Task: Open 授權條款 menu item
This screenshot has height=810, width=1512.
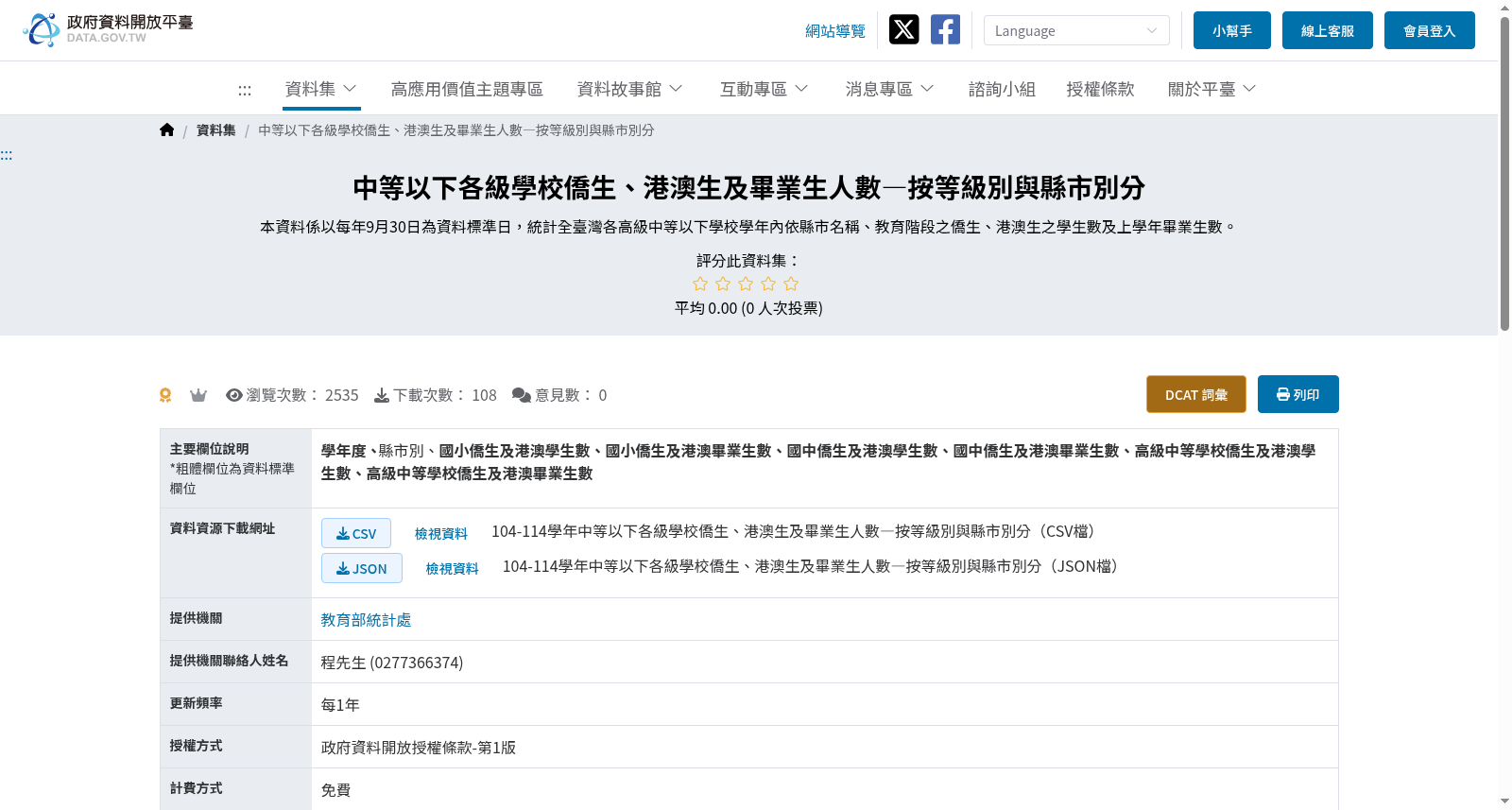Action: tap(1100, 89)
